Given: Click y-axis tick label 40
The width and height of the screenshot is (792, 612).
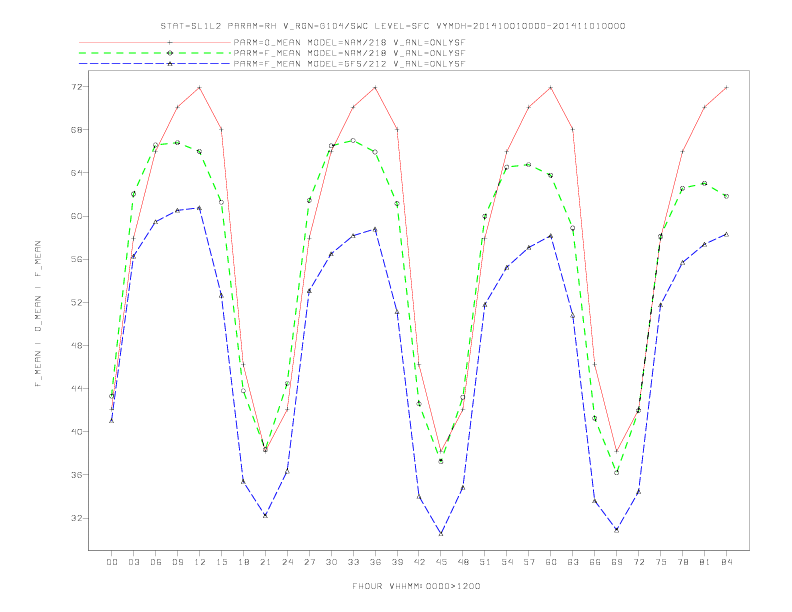Looking at the screenshot, I should 76,432.
